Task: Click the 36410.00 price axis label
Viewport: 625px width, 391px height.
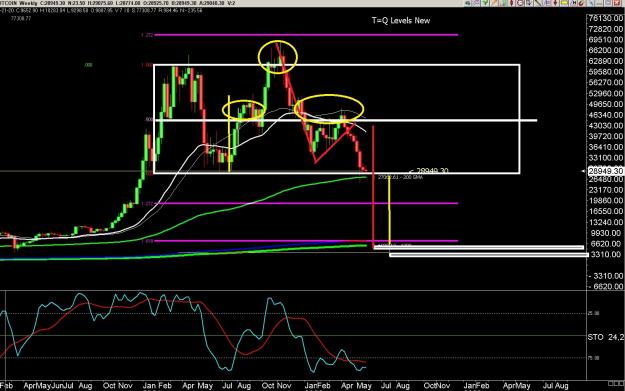Action: 605,147
